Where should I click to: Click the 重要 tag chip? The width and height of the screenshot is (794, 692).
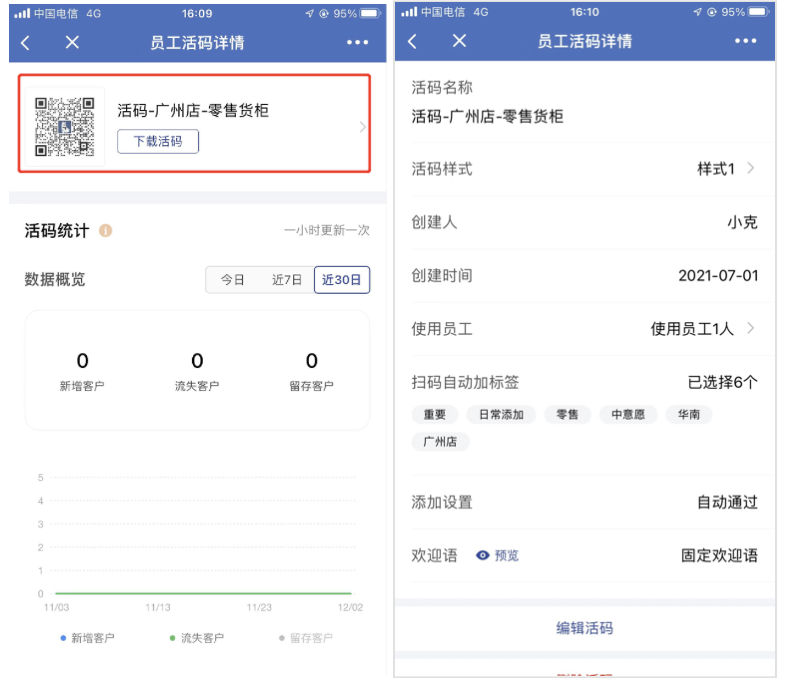[434, 415]
